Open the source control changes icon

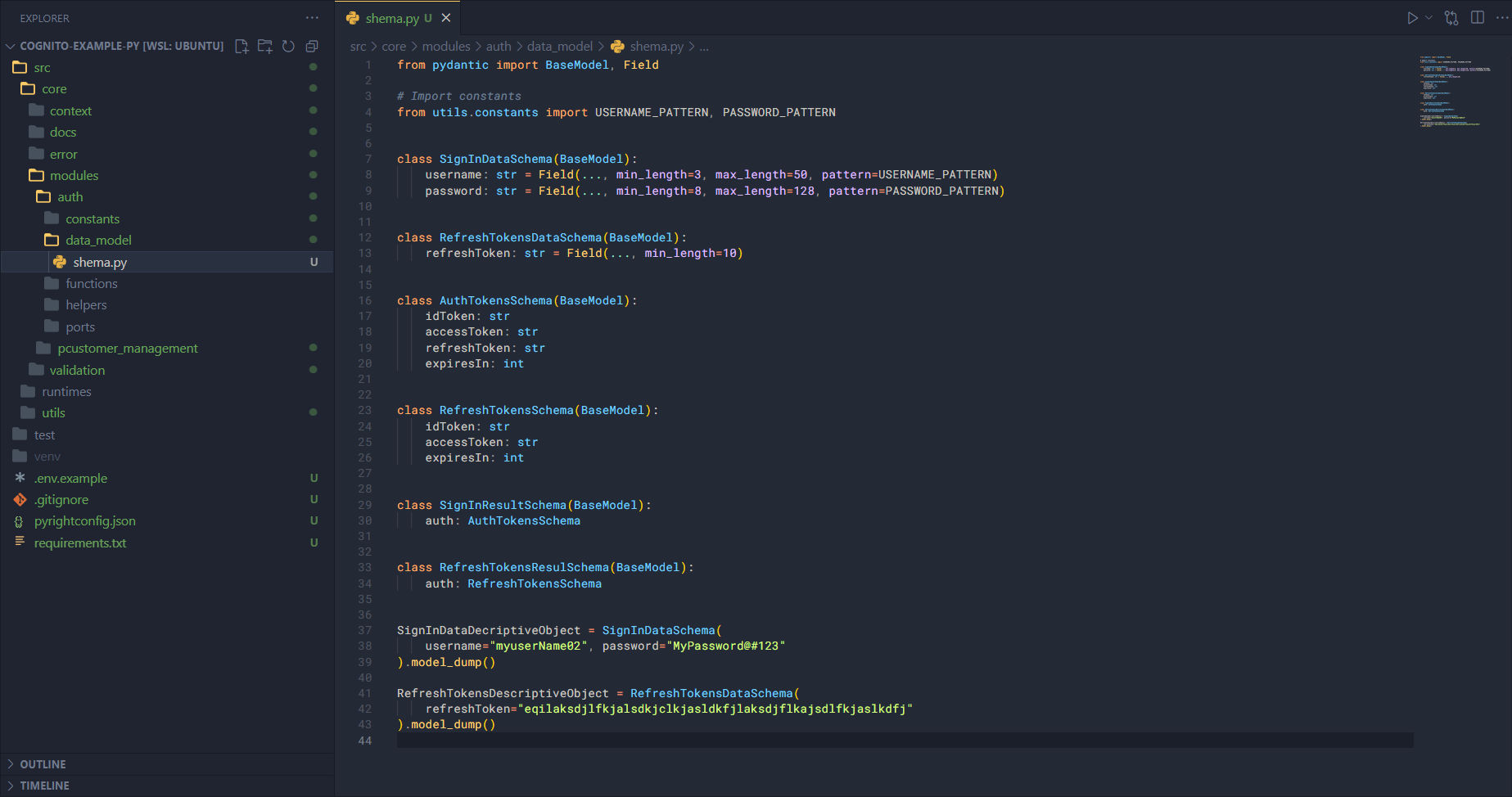click(x=1451, y=18)
